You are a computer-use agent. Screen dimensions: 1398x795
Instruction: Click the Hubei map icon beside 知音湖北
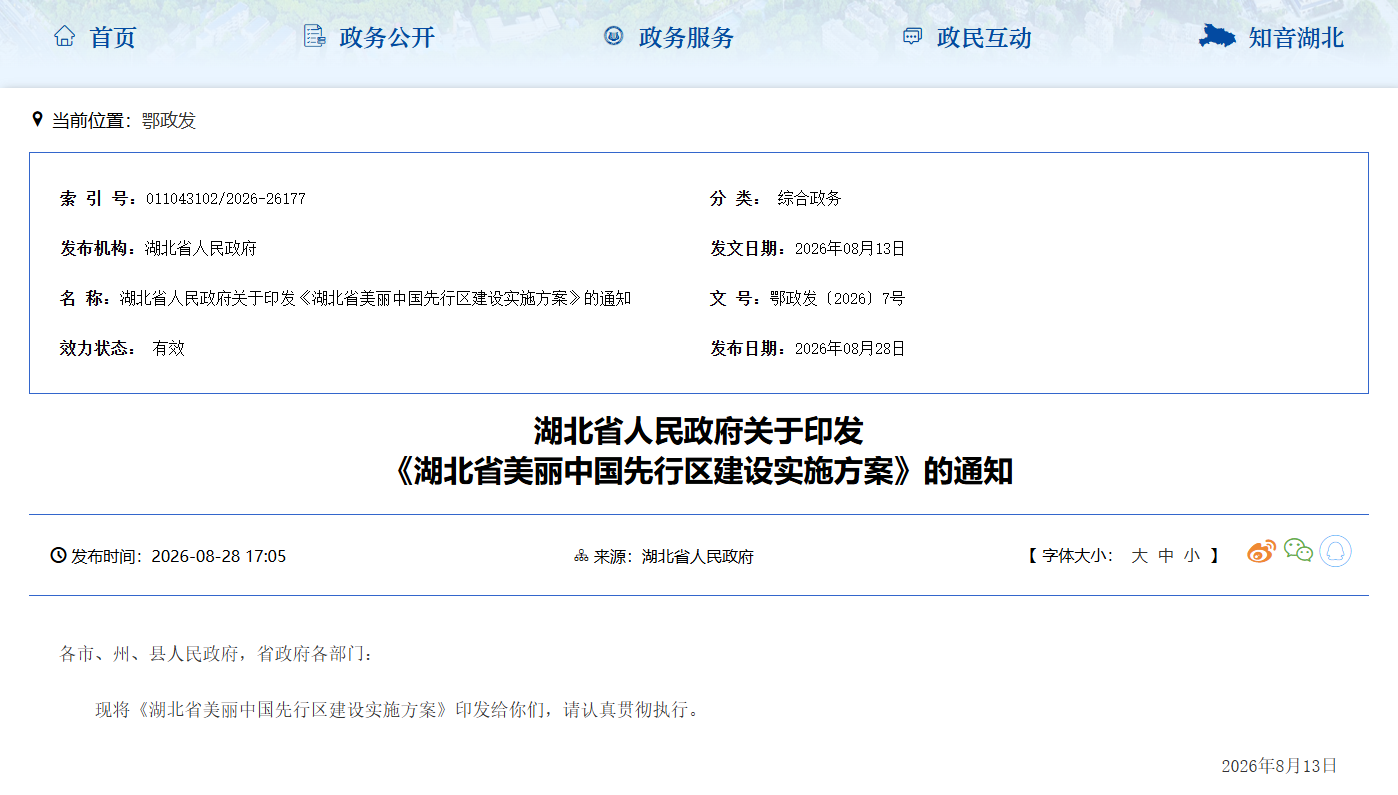tap(1217, 37)
